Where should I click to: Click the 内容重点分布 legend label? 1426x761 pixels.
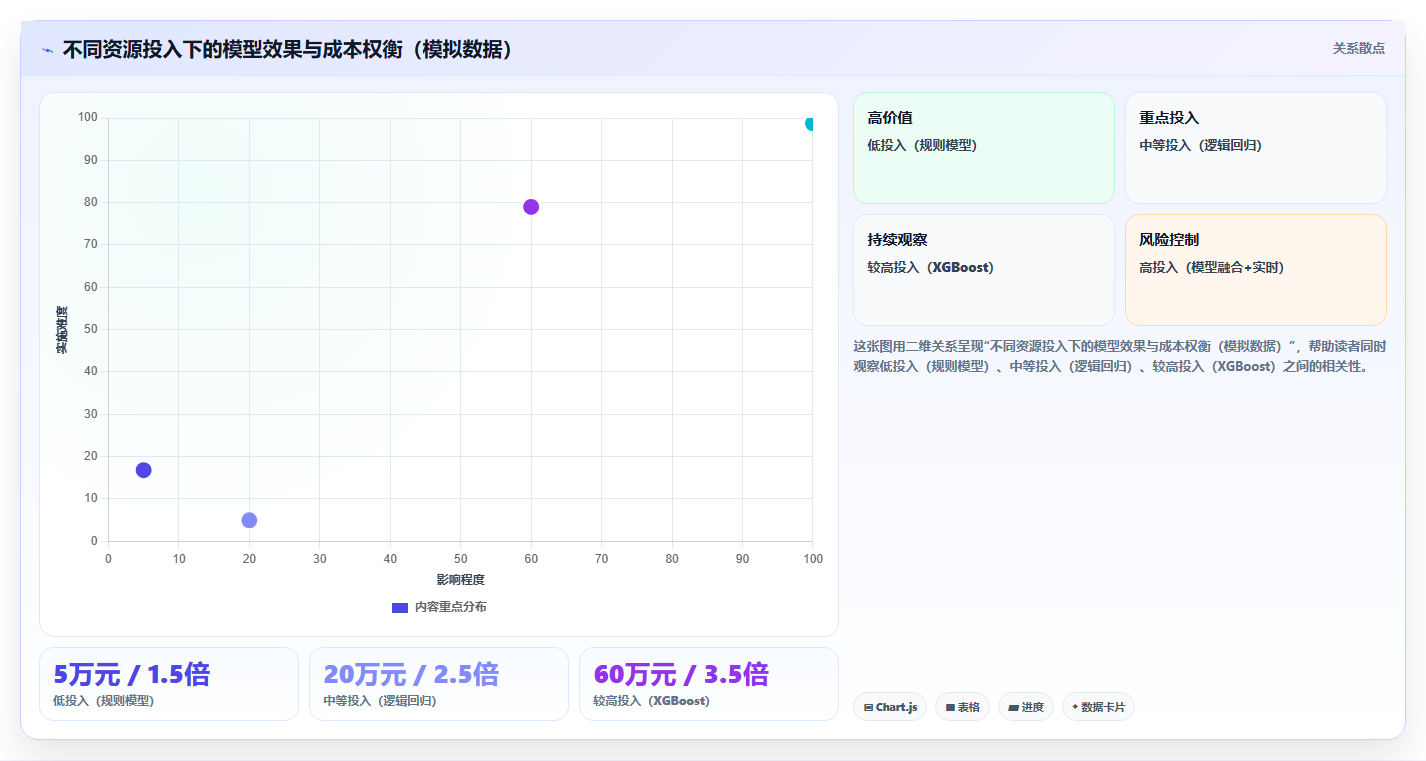(x=451, y=607)
